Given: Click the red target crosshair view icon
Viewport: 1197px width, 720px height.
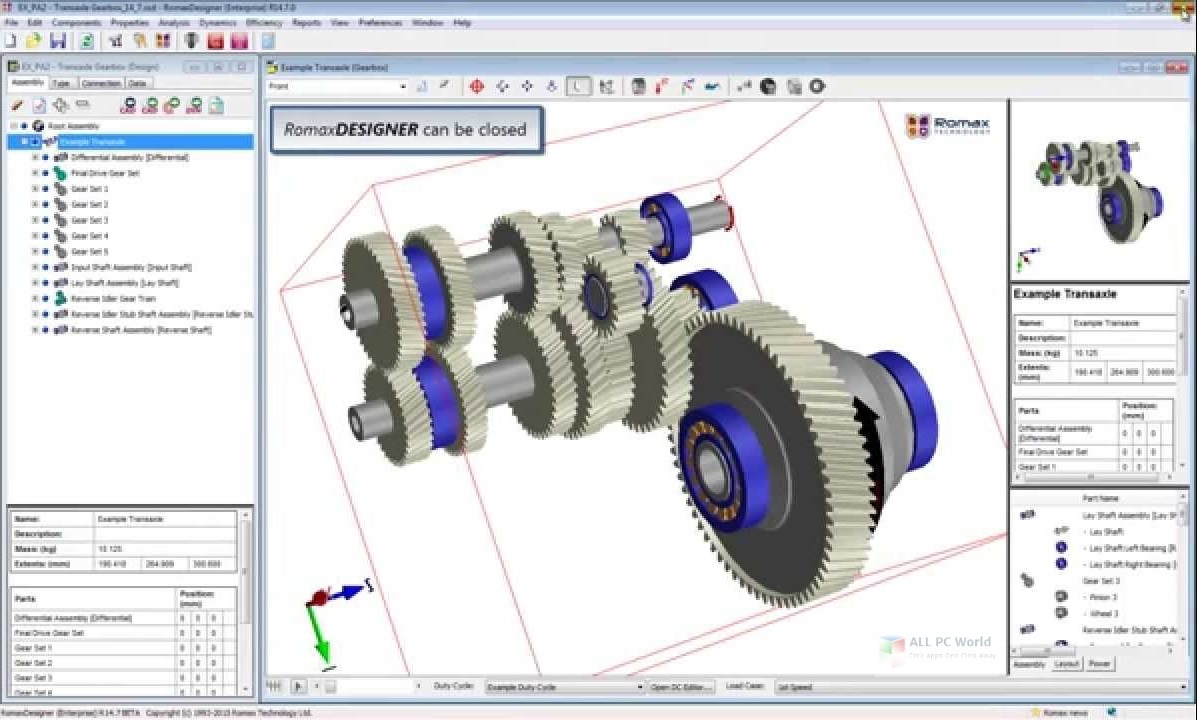Looking at the screenshot, I should [x=477, y=86].
